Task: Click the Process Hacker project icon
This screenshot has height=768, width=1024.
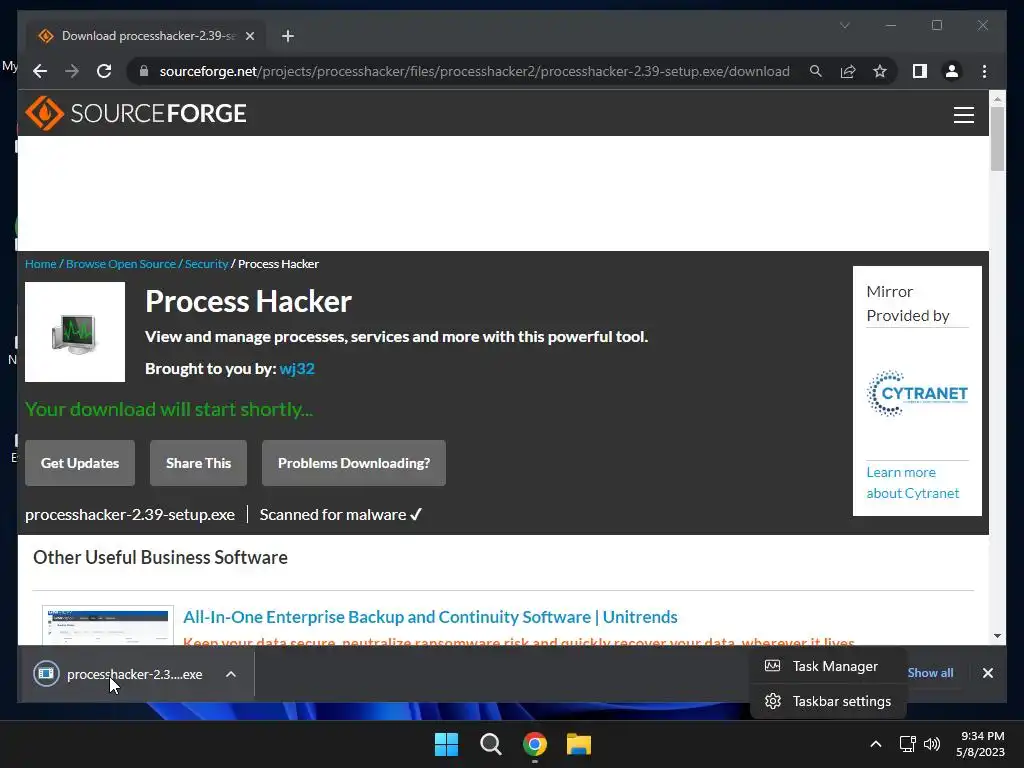Action: (x=75, y=332)
